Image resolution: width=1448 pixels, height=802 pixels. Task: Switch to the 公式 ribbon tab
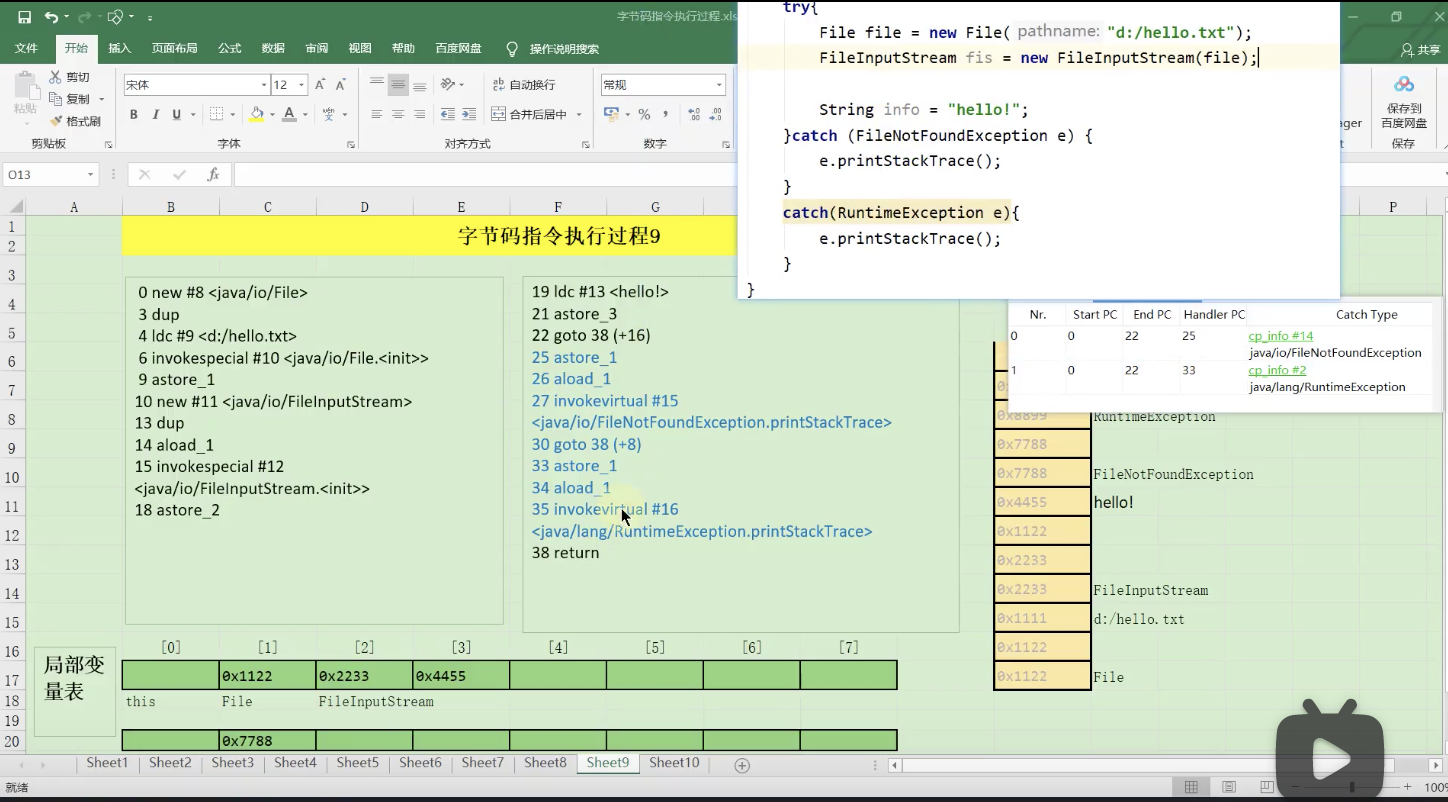tap(229, 49)
